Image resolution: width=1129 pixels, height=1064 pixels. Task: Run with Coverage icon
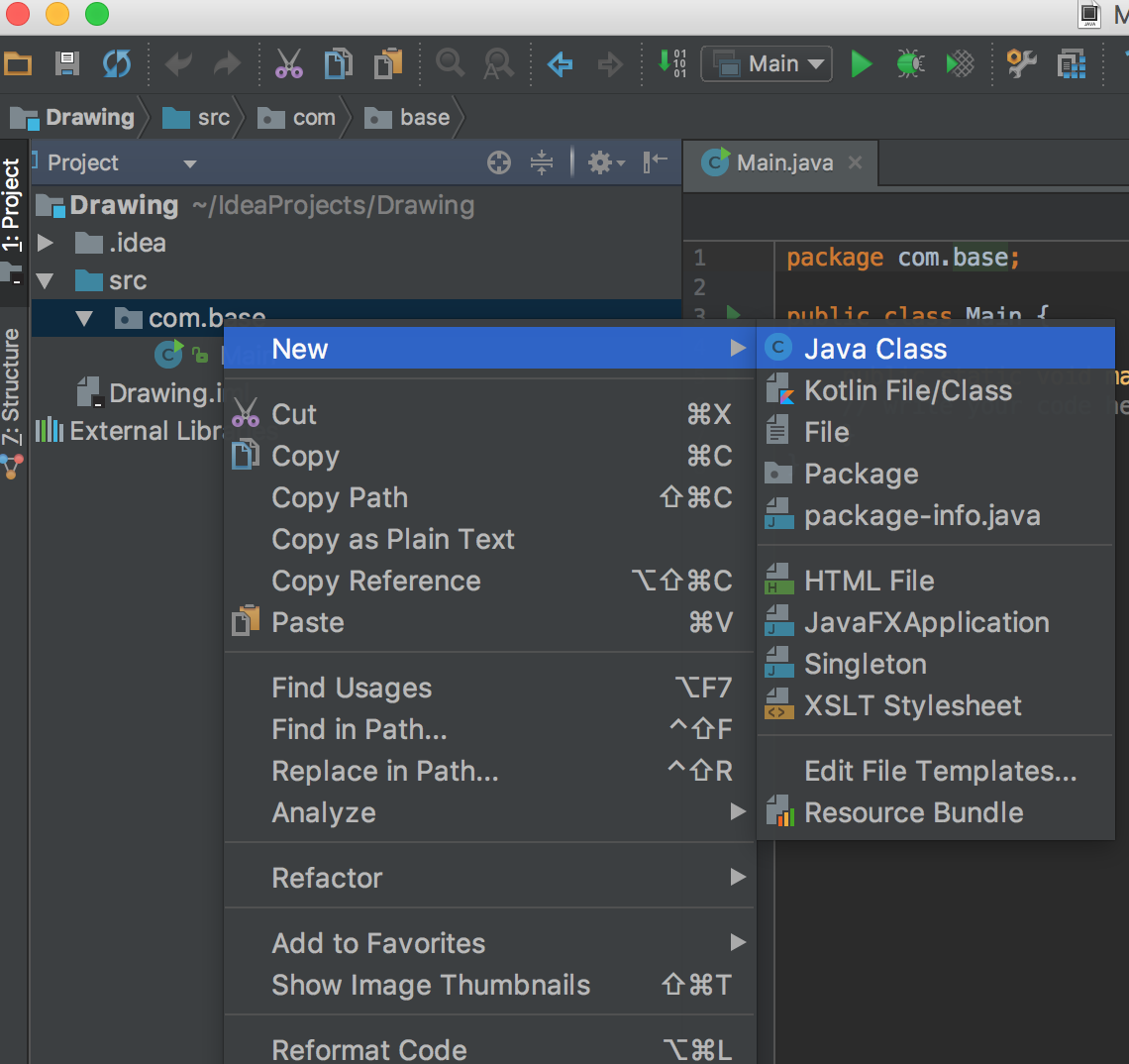point(960,64)
